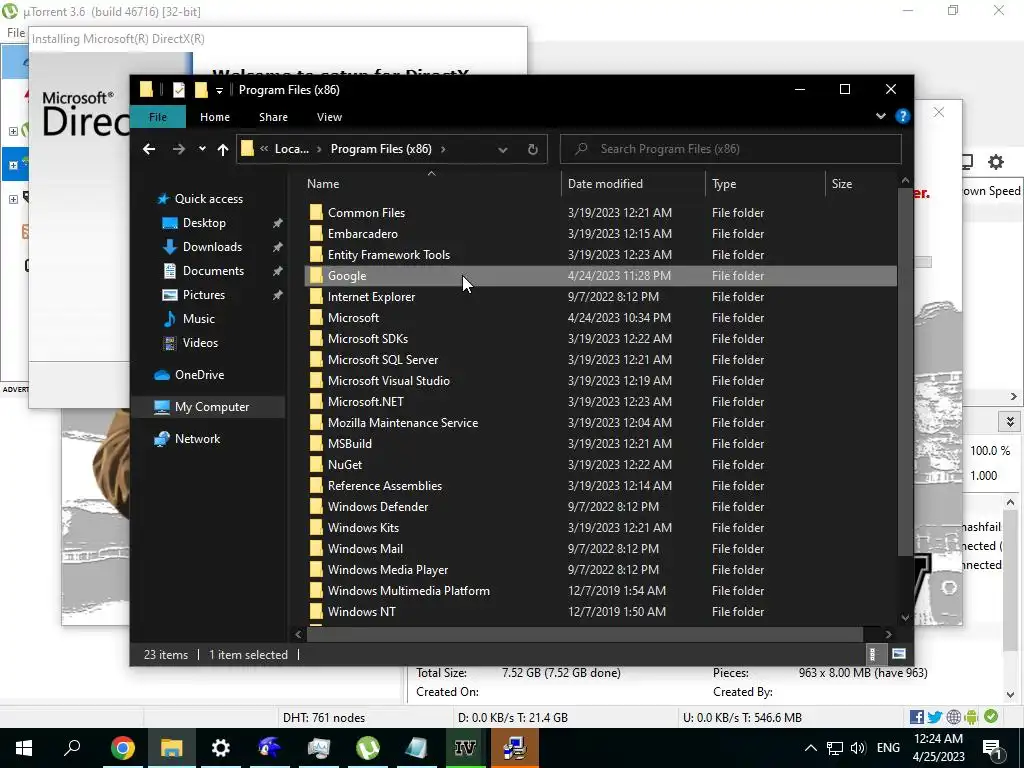The height and width of the screenshot is (768, 1024).
Task: Go forward with Explorer's forward arrow
Action: 178,149
